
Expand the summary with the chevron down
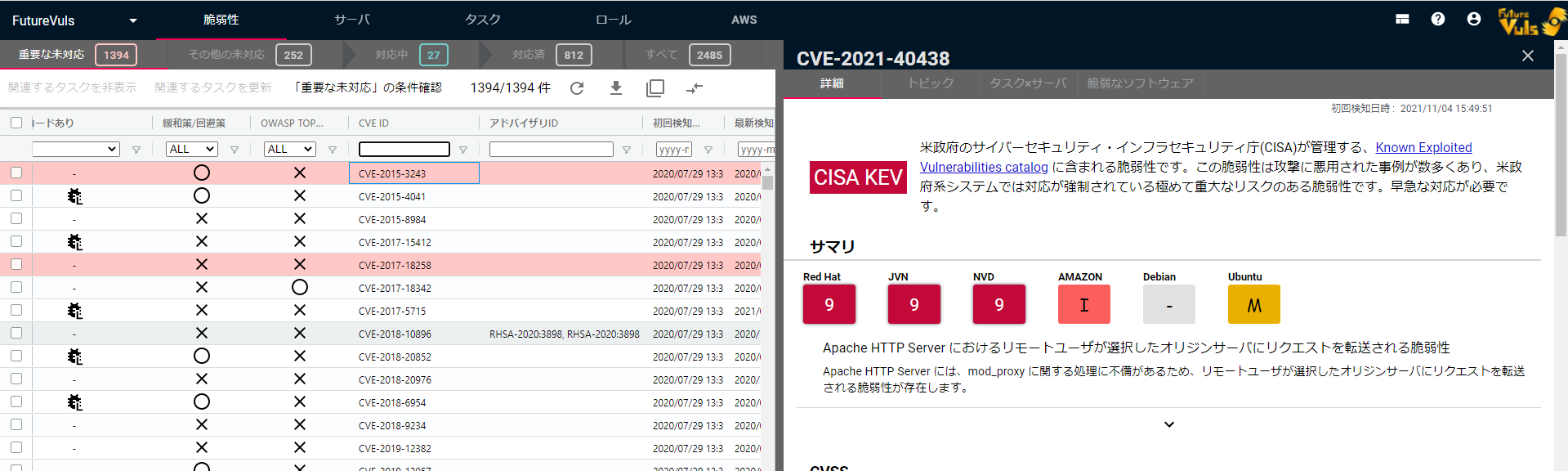[x=1169, y=424]
